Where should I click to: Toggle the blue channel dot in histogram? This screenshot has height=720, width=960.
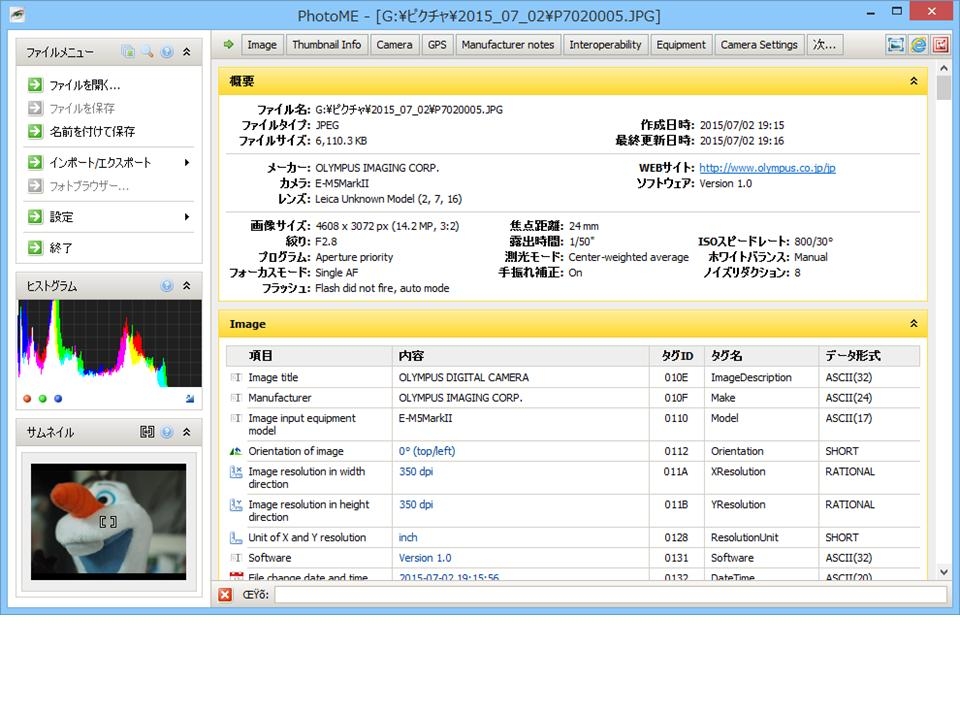pos(58,399)
